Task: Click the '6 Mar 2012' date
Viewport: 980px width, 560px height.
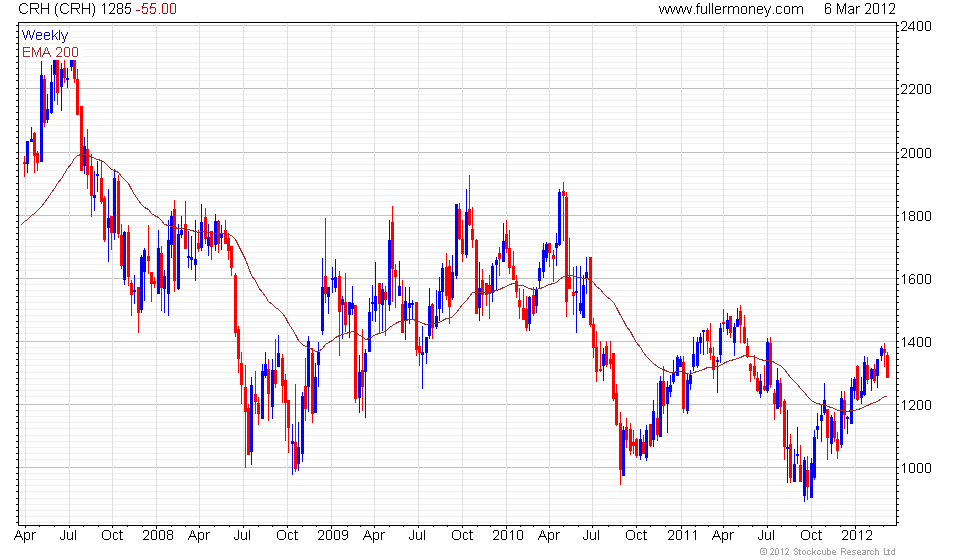Action: (x=859, y=9)
